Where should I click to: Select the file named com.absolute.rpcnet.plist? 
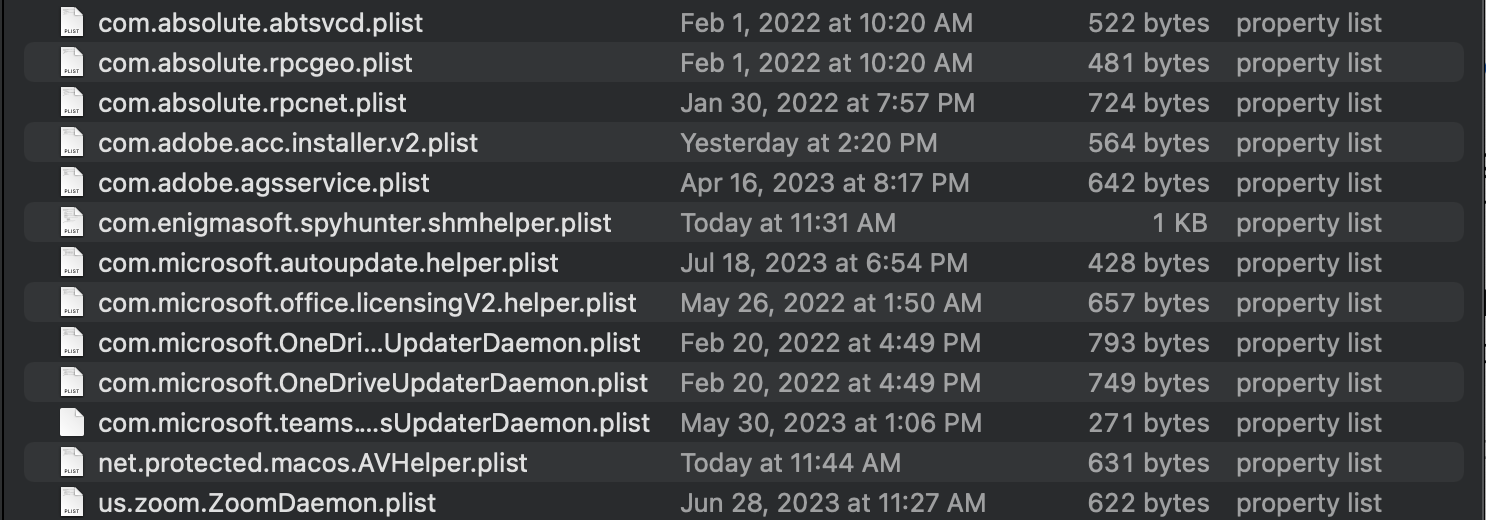tap(252, 103)
